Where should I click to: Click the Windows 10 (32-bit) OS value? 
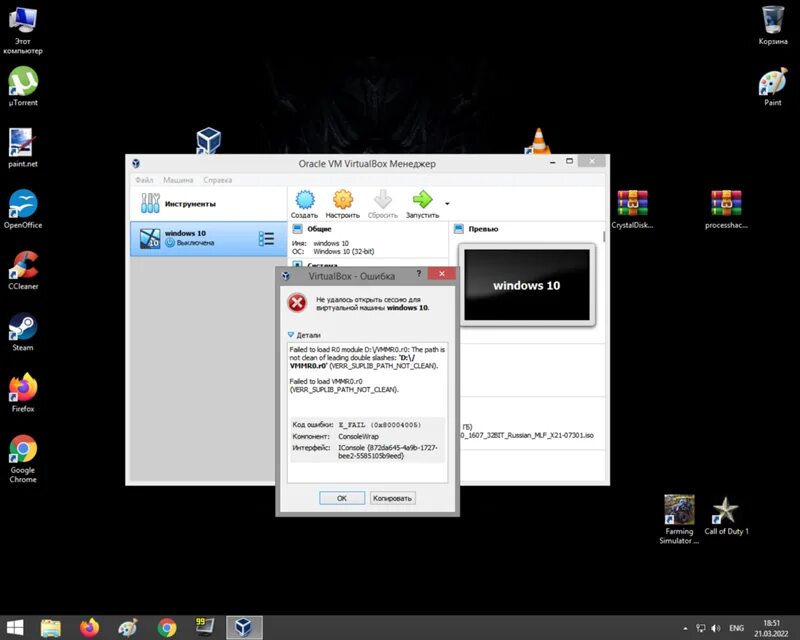(343, 252)
